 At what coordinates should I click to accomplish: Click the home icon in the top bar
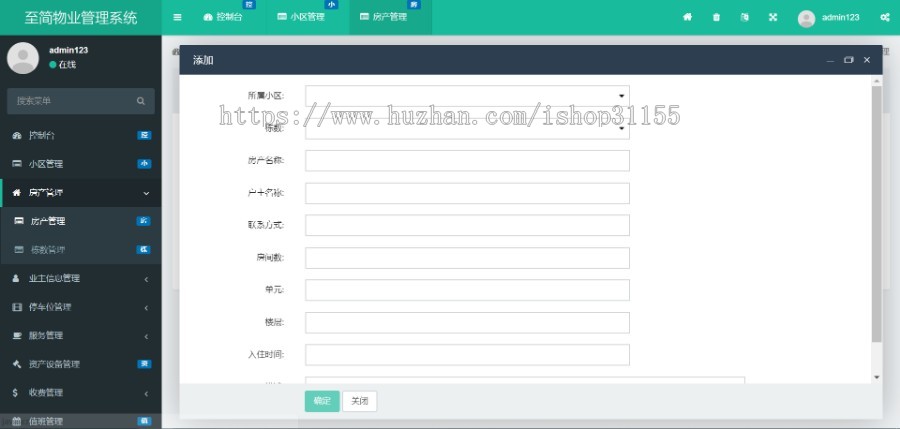[687, 17]
